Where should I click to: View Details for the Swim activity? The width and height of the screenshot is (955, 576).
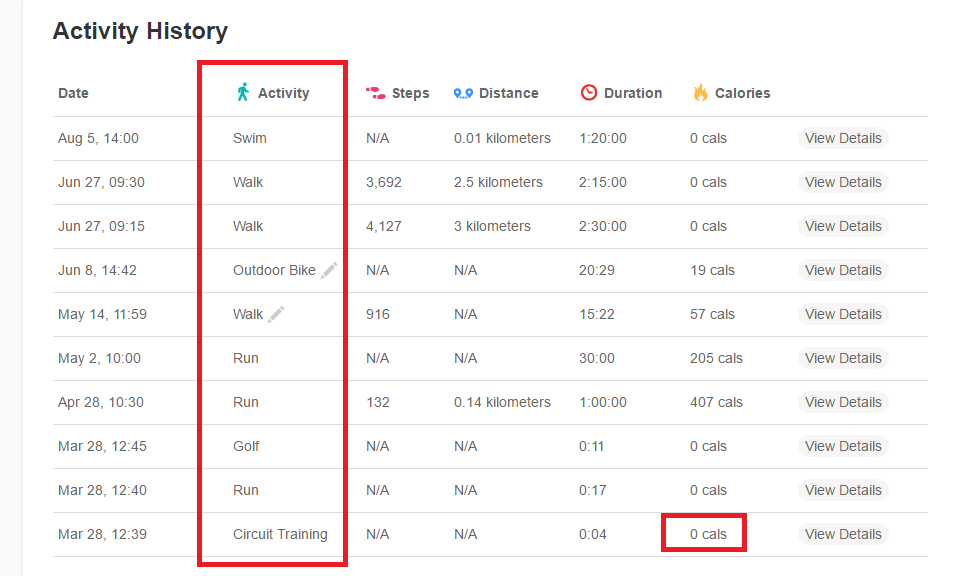click(x=843, y=138)
